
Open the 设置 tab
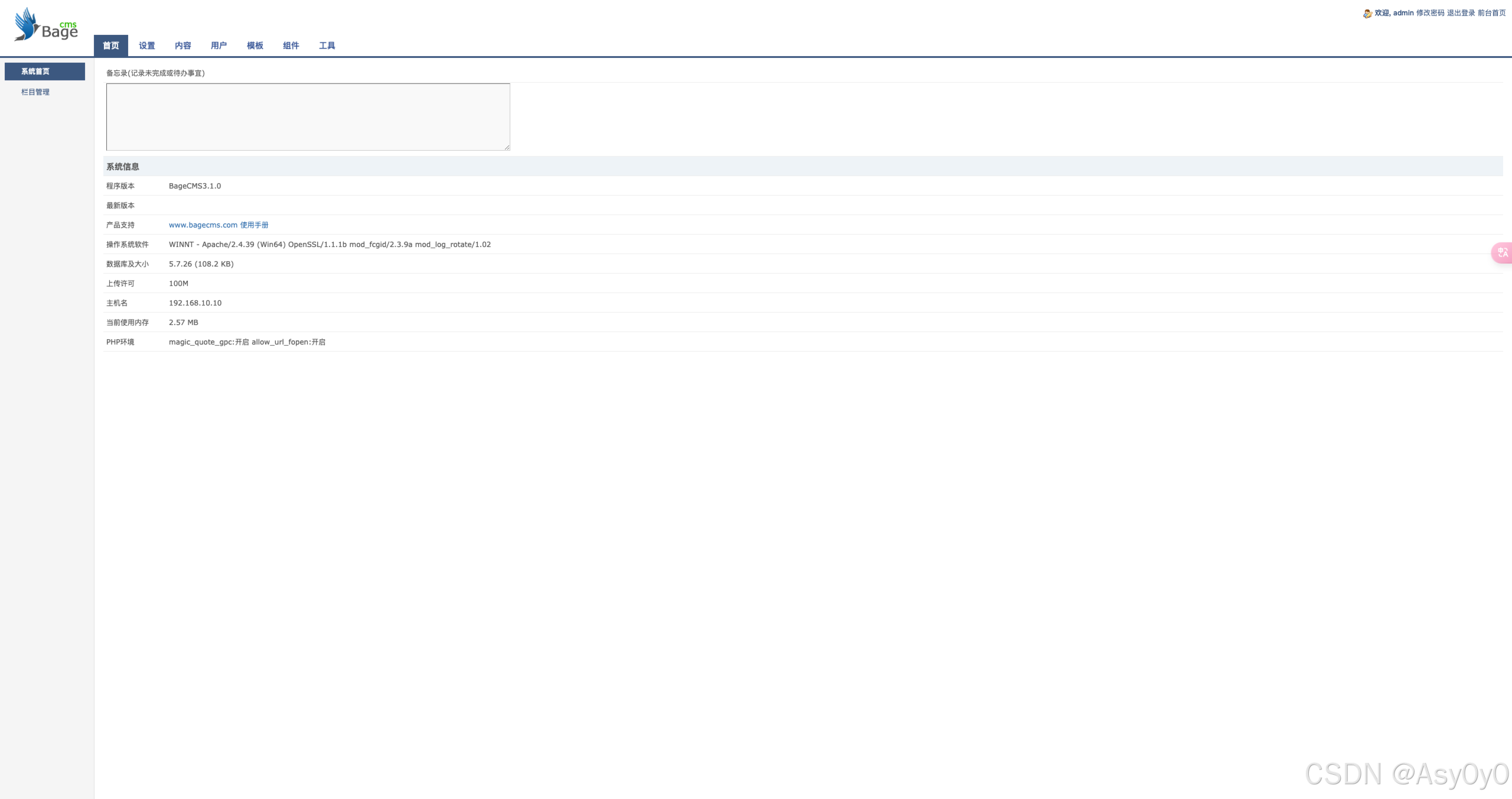(147, 46)
